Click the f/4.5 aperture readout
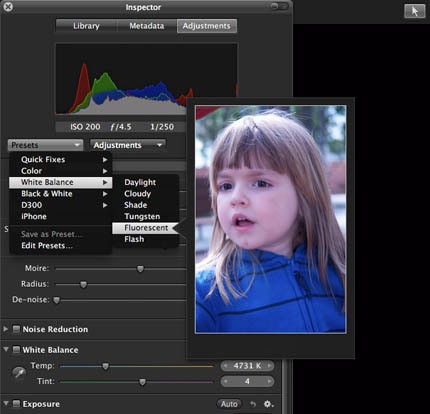 (121, 127)
